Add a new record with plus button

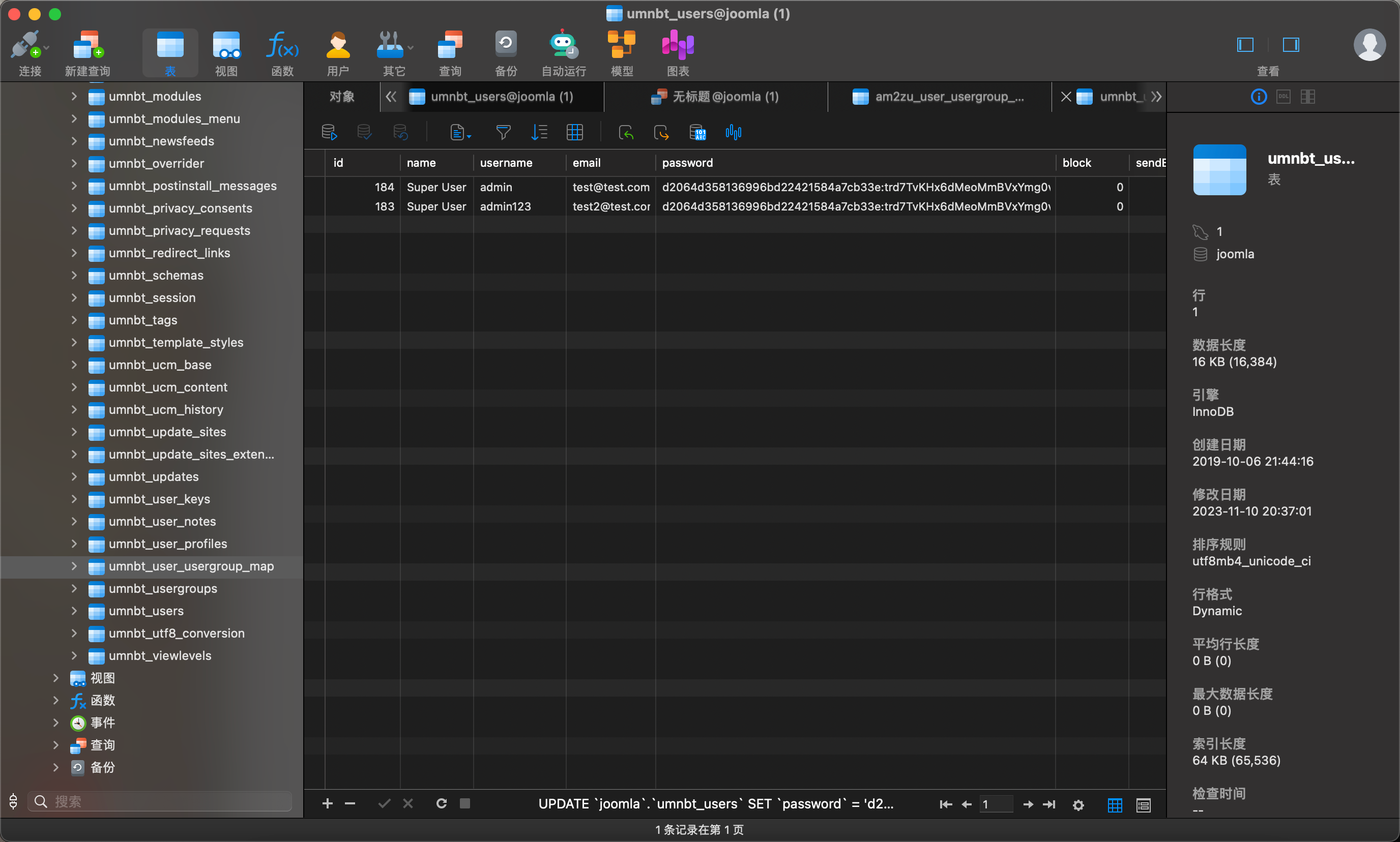point(328,803)
